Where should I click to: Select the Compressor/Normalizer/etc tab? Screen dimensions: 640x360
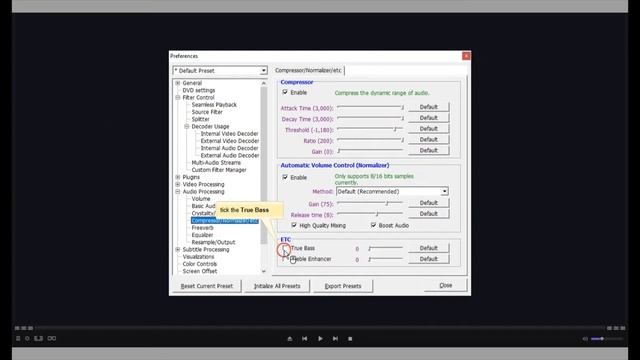[x=309, y=70]
